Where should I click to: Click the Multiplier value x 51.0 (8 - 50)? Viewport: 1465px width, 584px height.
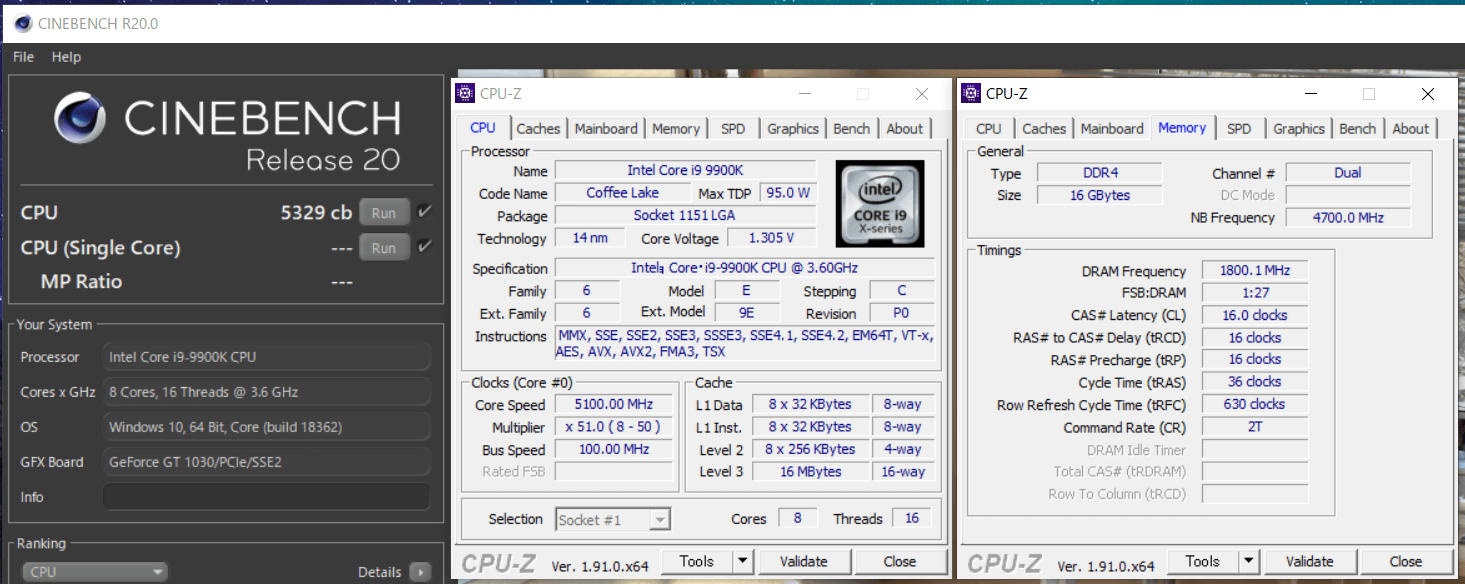[x=613, y=427]
